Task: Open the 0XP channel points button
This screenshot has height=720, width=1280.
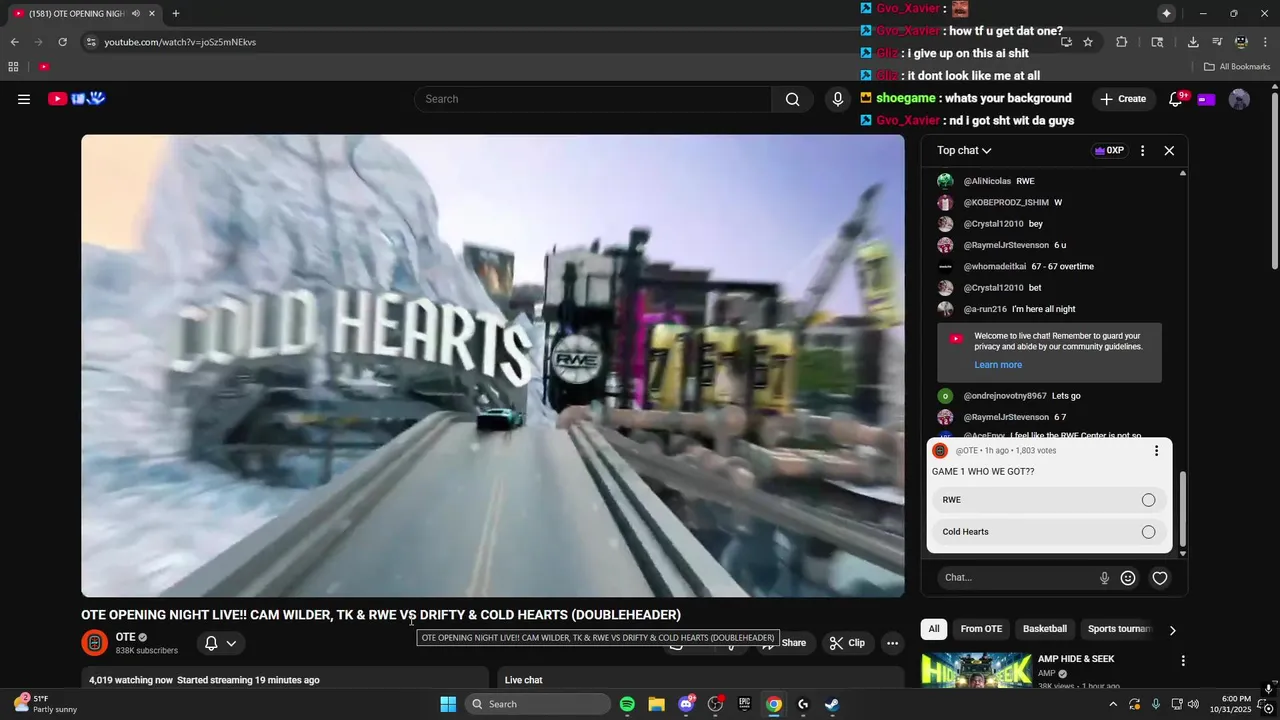Action: pyautogui.click(x=1109, y=151)
